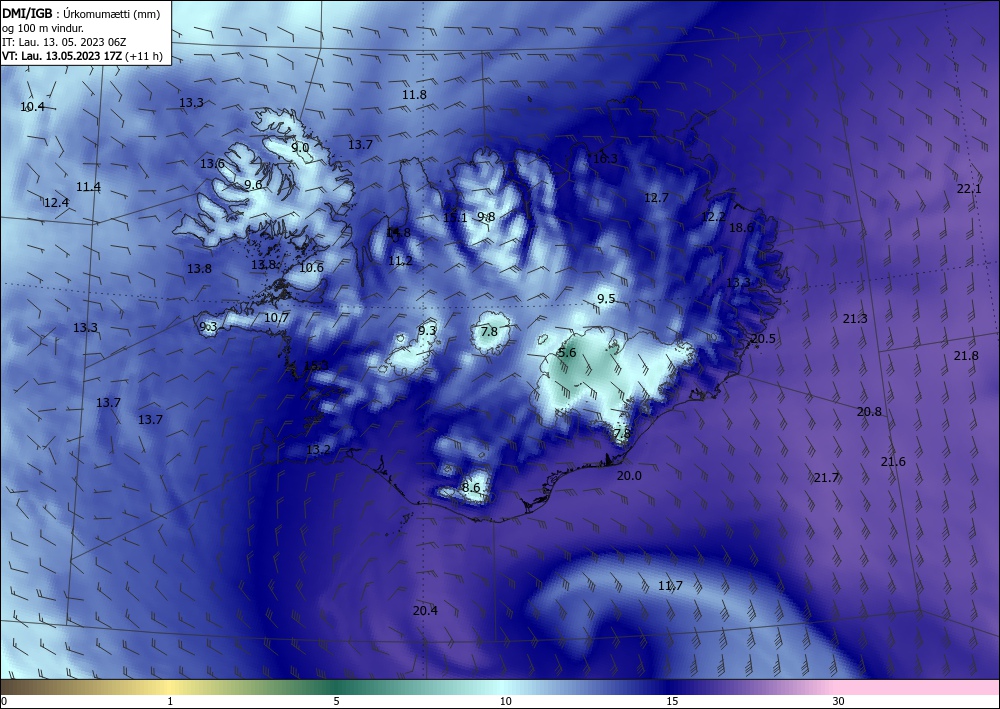The width and height of the screenshot is (1000, 709).
Task: Click the map value 22.1
Action: [x=969, y=189]
